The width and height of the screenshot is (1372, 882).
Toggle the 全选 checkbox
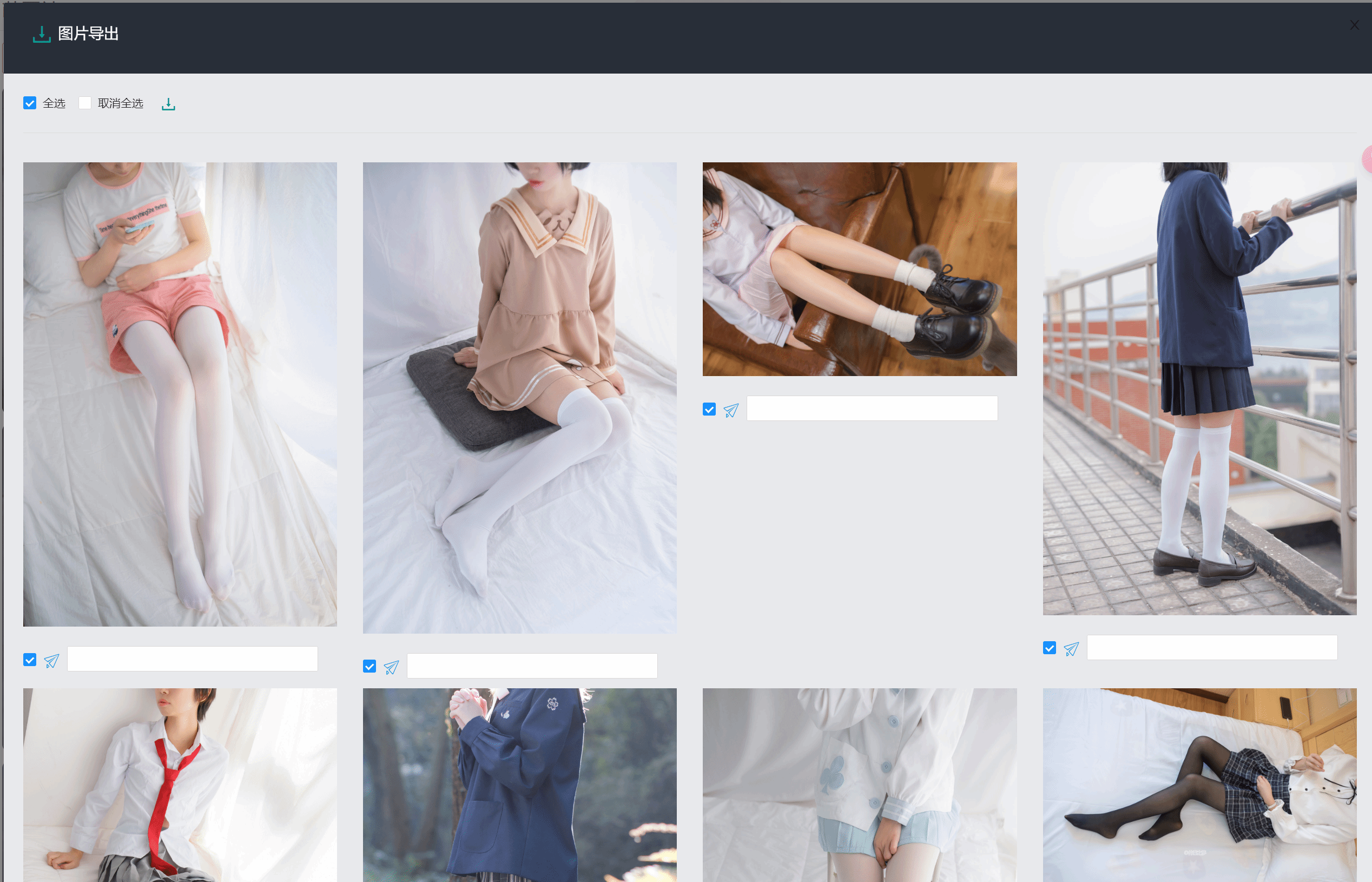[30, 103]
